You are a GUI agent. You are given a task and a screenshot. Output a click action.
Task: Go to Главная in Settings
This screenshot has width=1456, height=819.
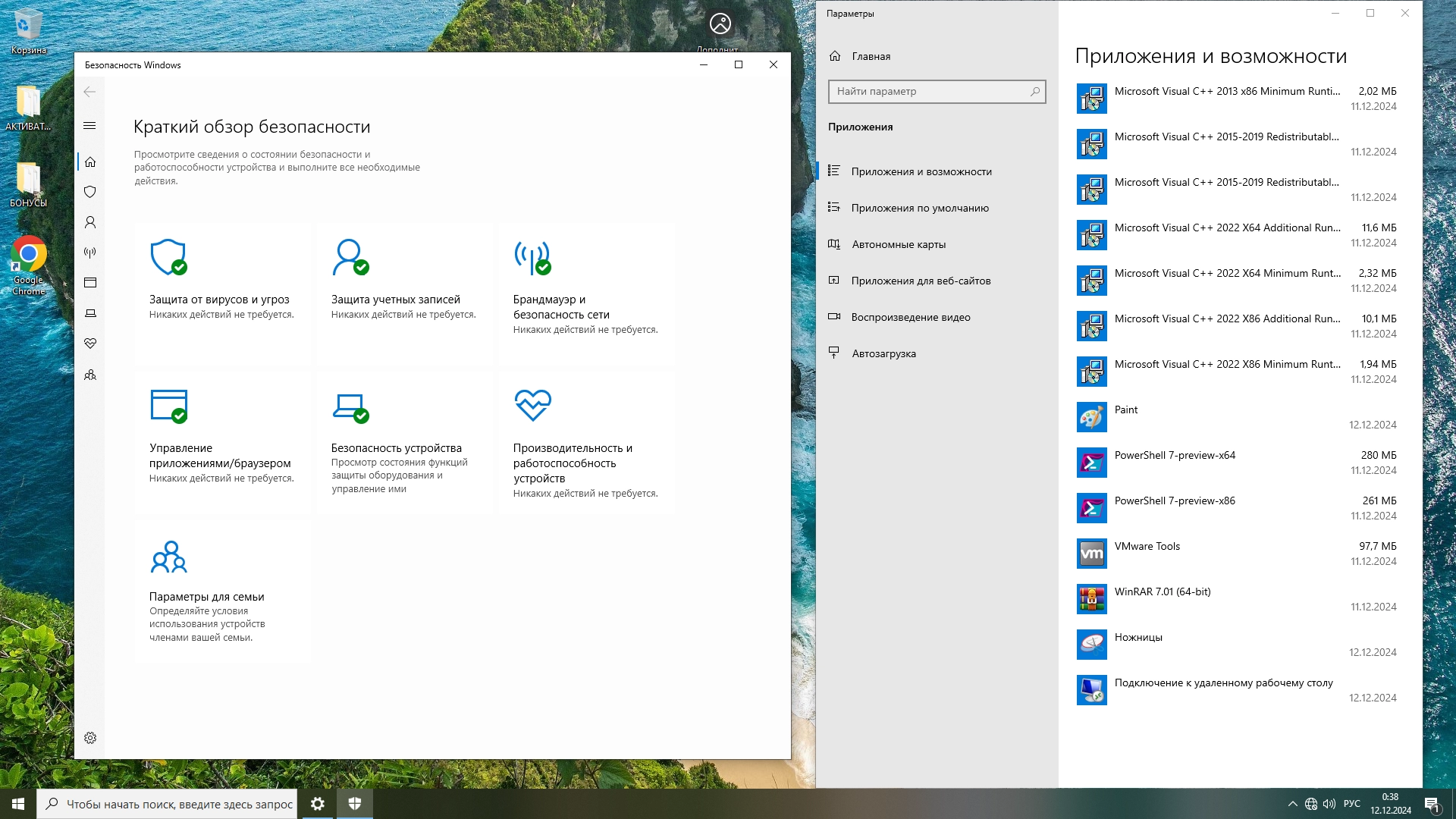pos(871,56)
